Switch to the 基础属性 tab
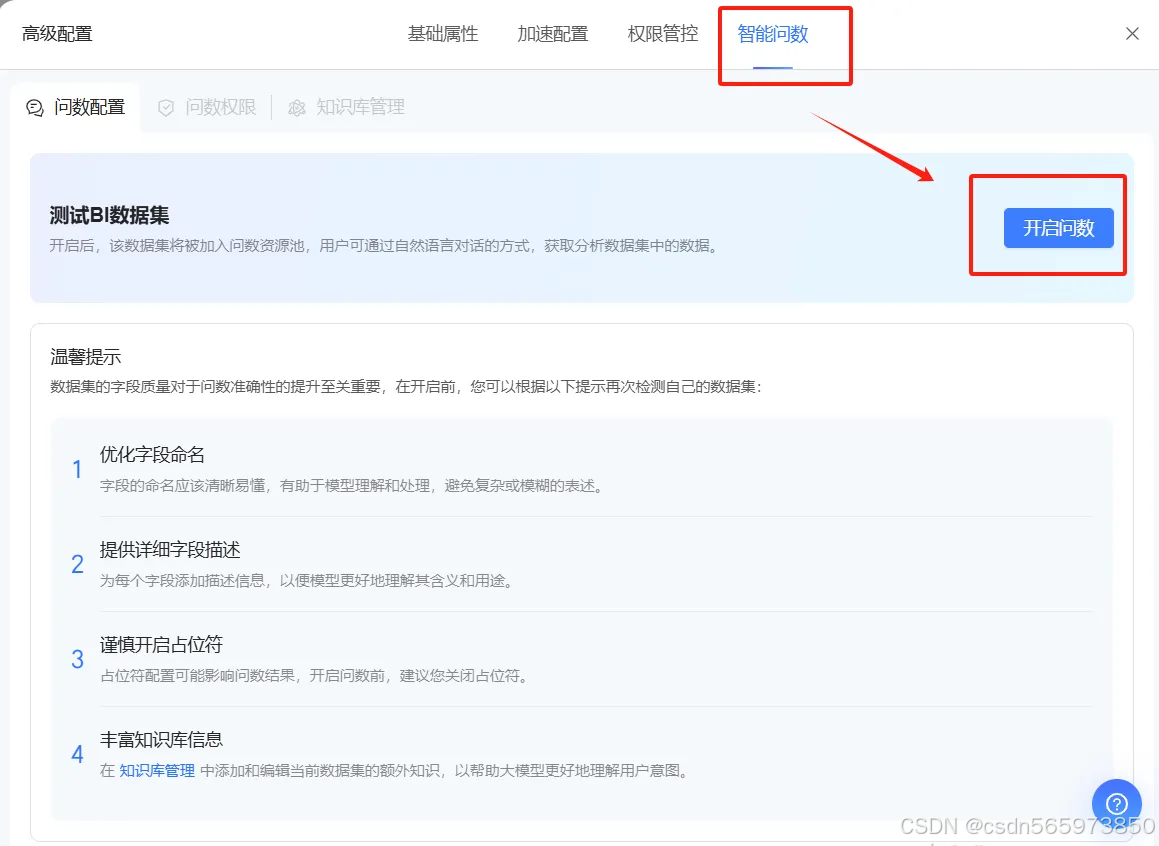The image size is (1159, 846). pos(443,33)
